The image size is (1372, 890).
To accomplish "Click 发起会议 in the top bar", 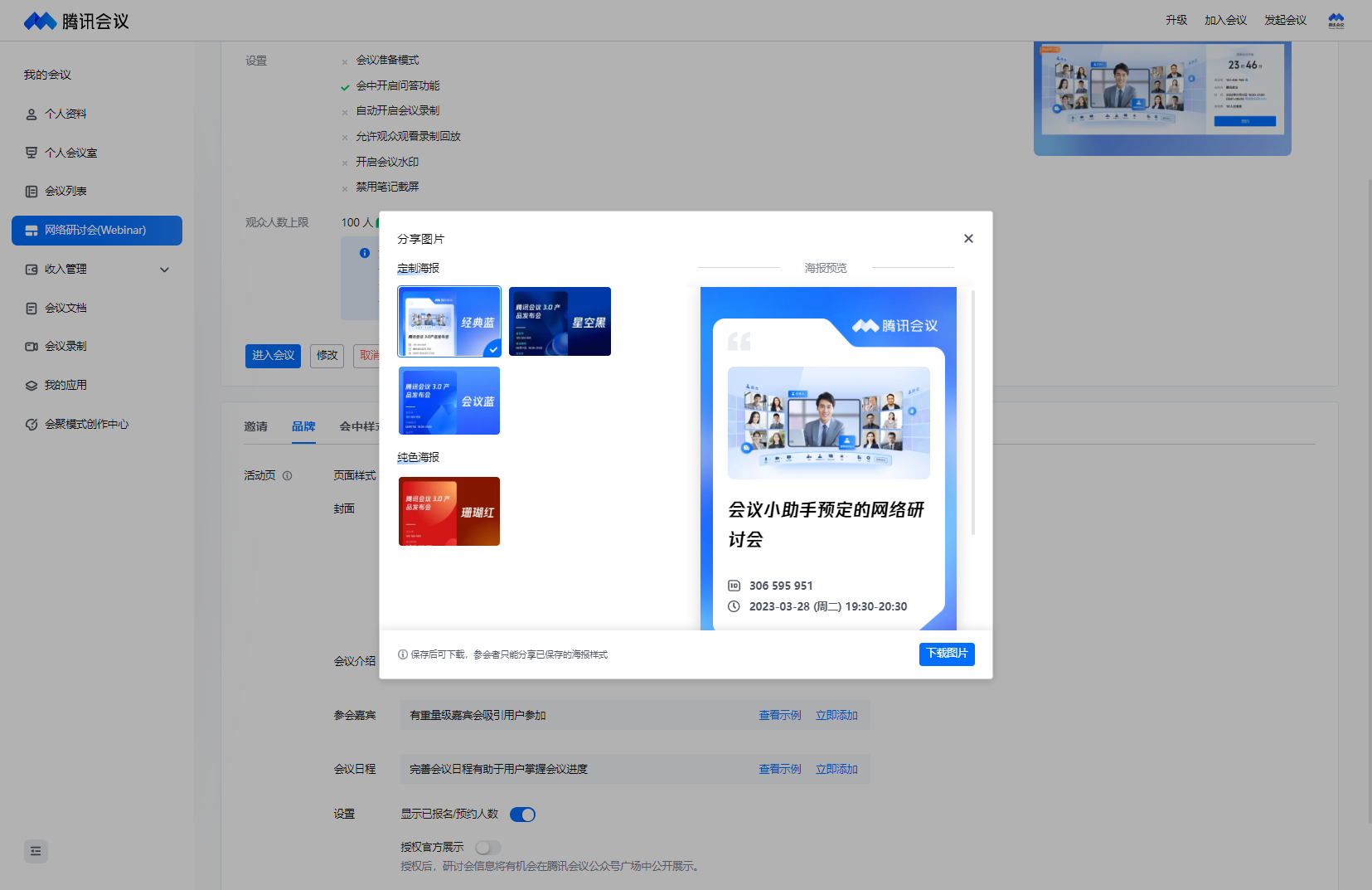I will tap(1285, 21).
